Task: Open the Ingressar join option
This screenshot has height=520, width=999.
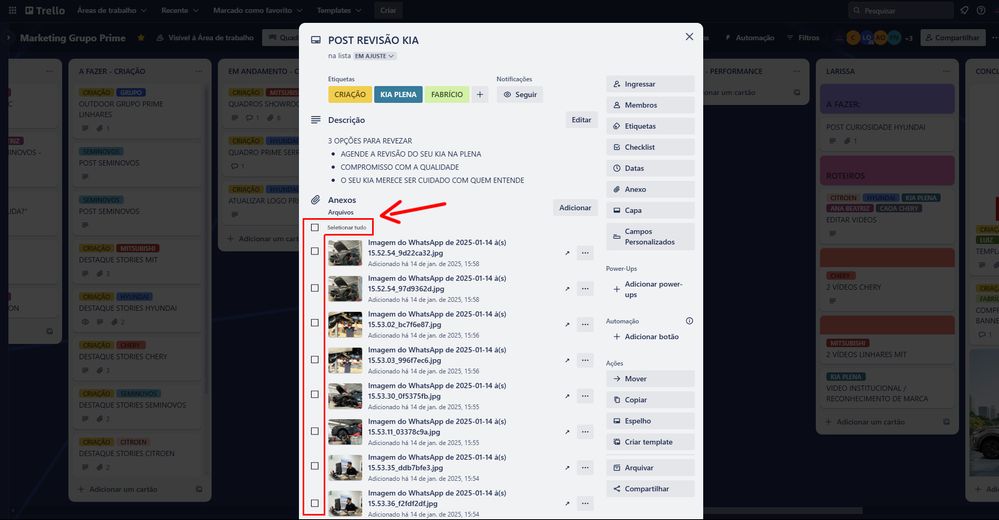Action: pyautogui.click(x=650, y=84)
